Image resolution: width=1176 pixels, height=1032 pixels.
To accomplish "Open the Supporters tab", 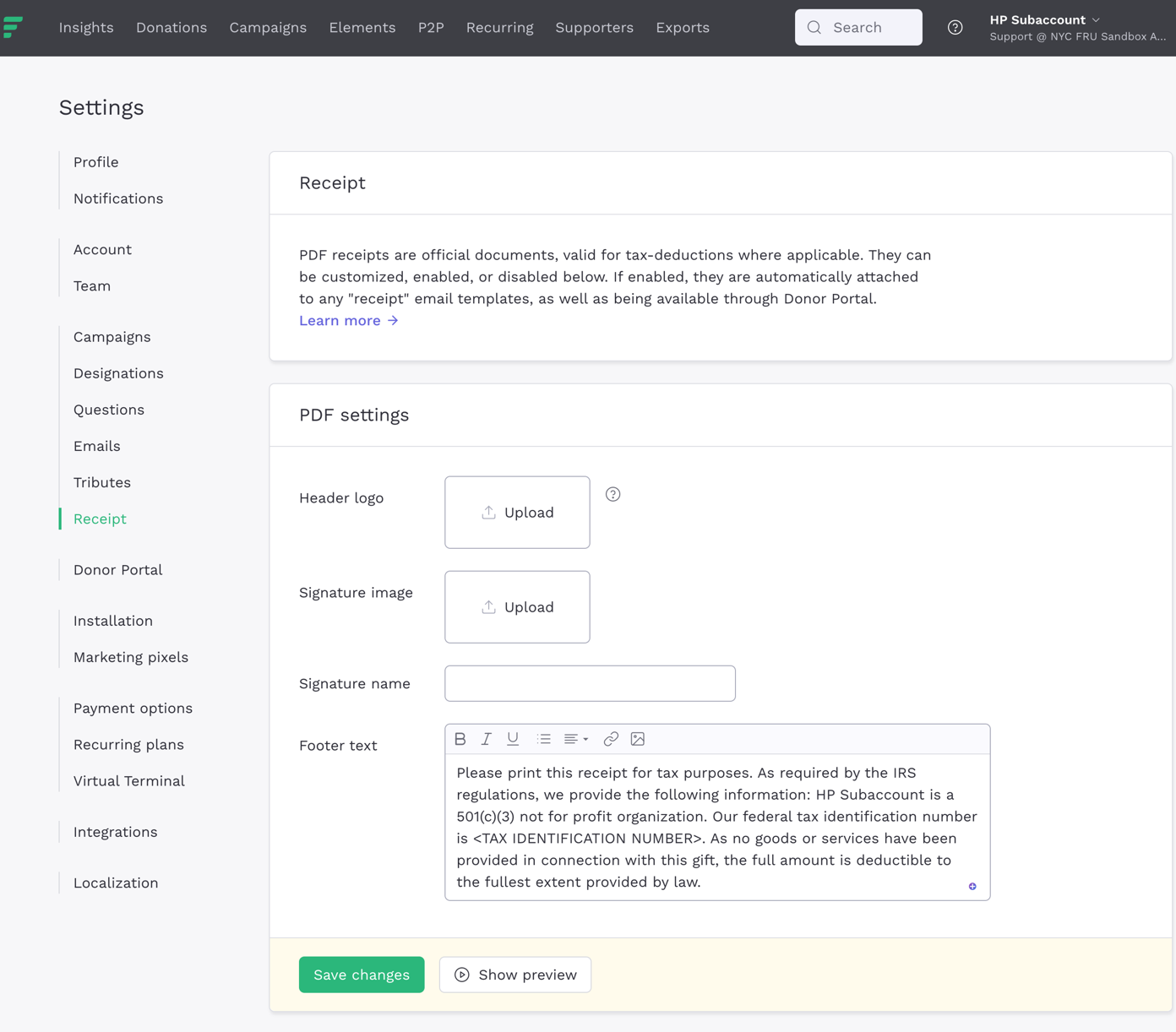I will point(595,28).
